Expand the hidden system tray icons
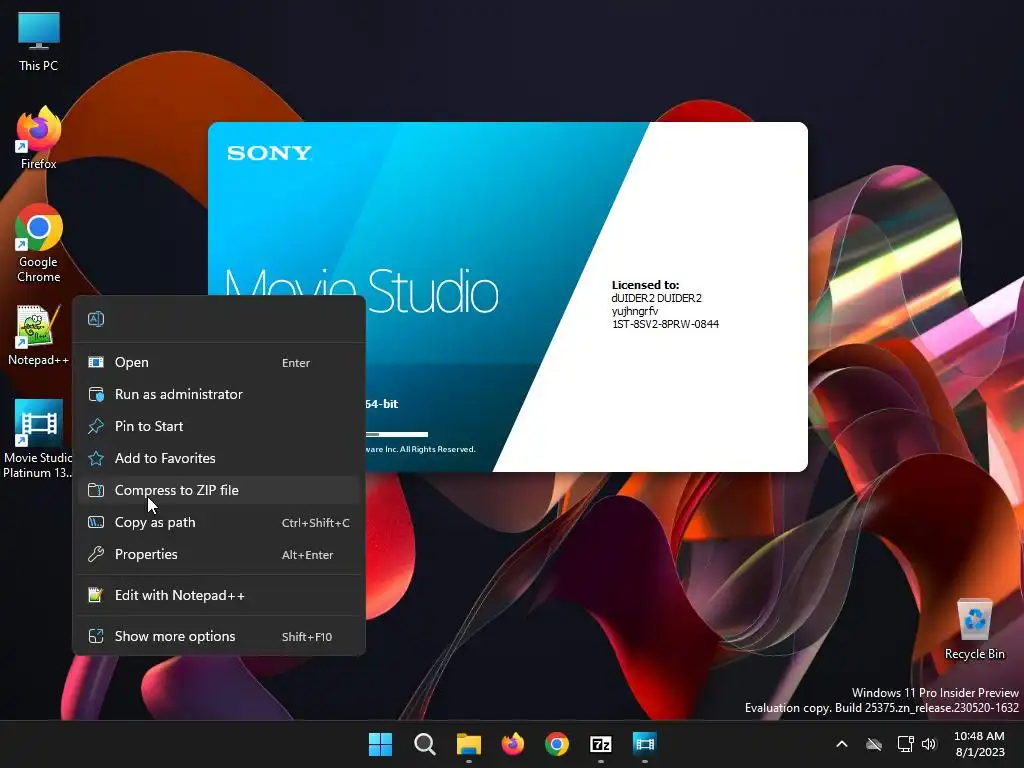Viewport: 1024px width, 768px height. pos(842,744)
